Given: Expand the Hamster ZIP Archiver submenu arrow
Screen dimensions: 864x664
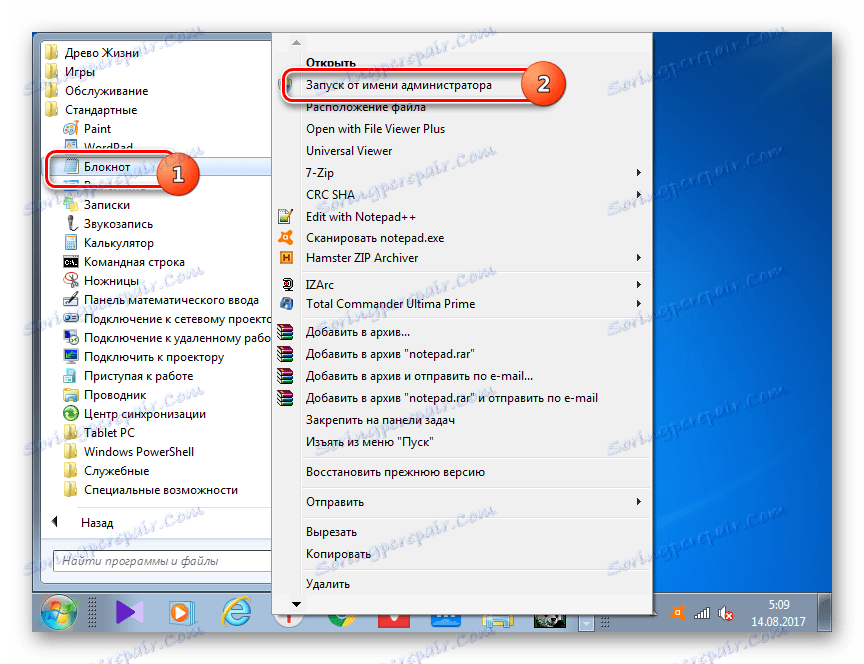Looking at the screenshot, I should (639, 258).
